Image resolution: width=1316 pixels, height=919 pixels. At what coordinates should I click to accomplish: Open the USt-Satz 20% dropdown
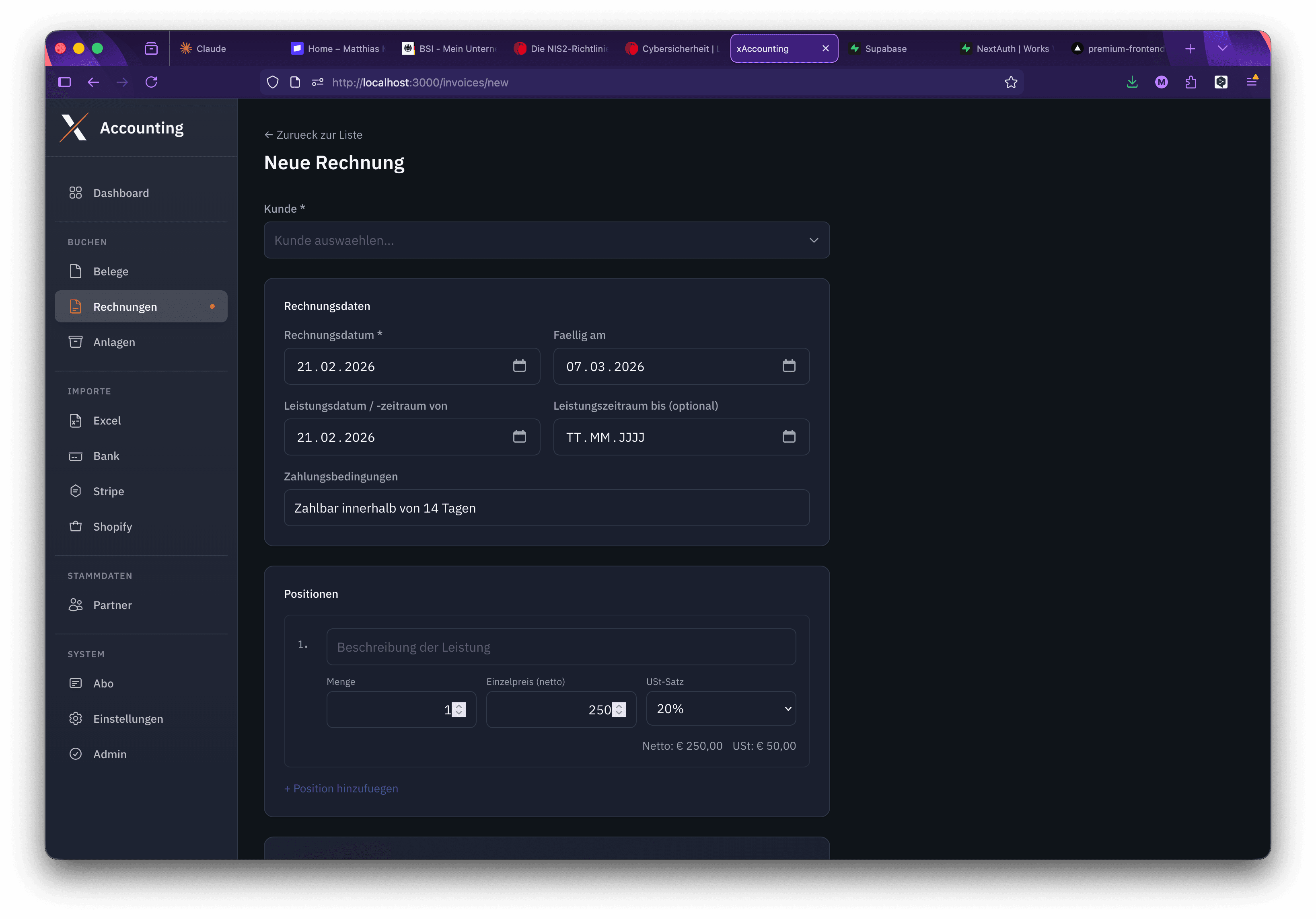(x=720, y=709)
